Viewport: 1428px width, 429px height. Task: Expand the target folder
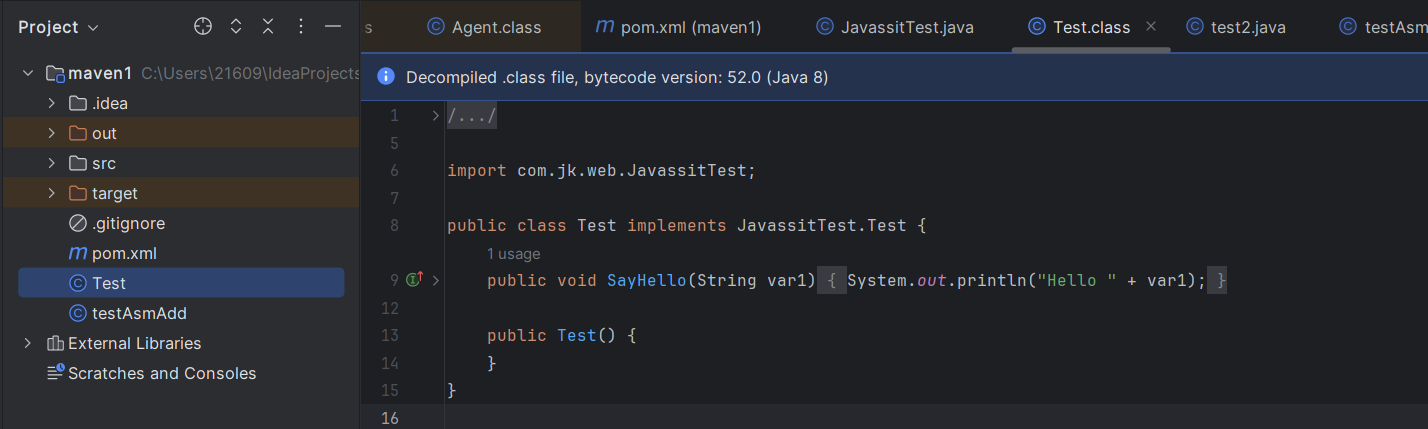[x=52, y=193]
